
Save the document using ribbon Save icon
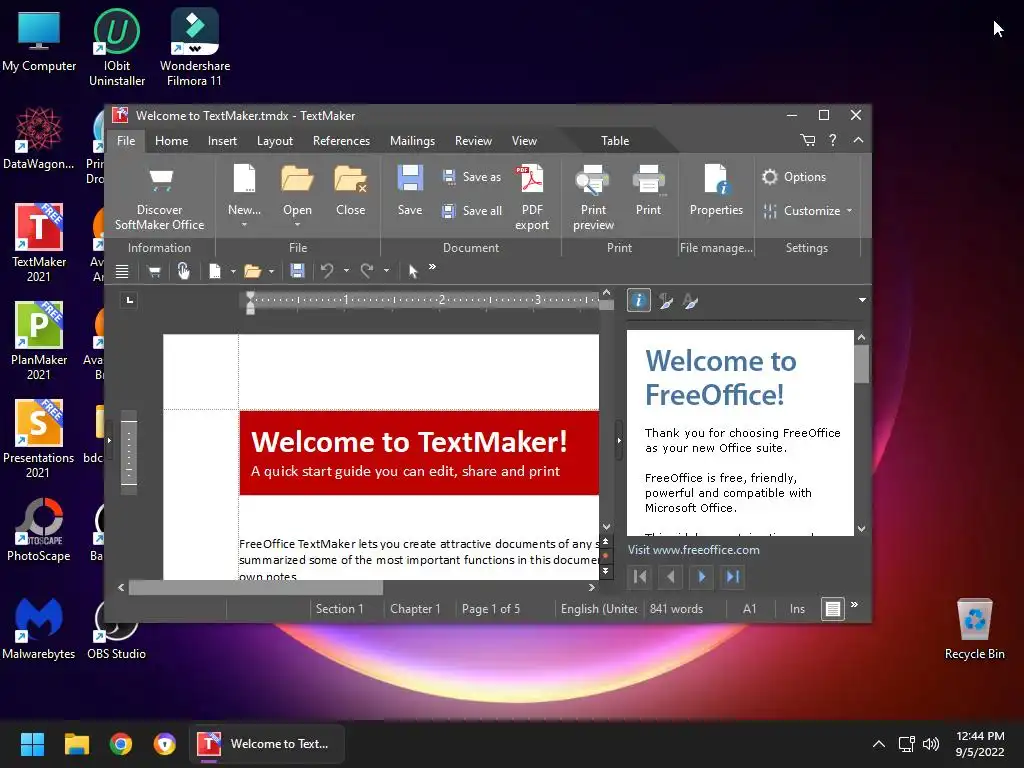click(x=410, y=179)
